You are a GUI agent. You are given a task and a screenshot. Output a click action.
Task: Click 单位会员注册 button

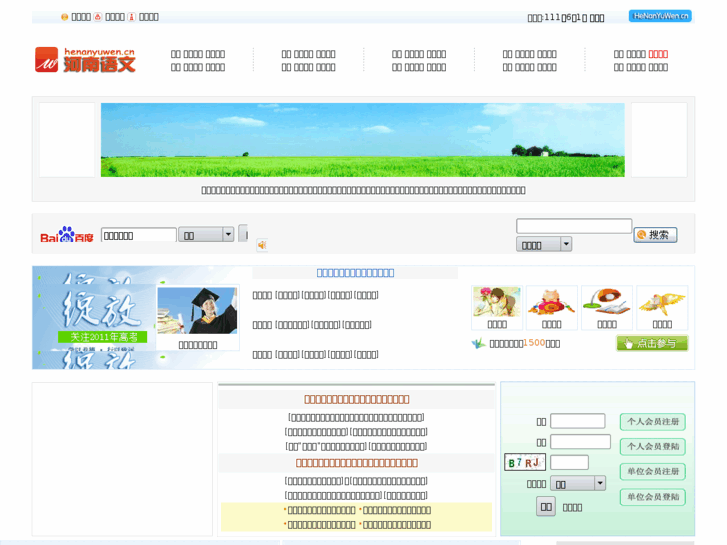click(653, 472)
